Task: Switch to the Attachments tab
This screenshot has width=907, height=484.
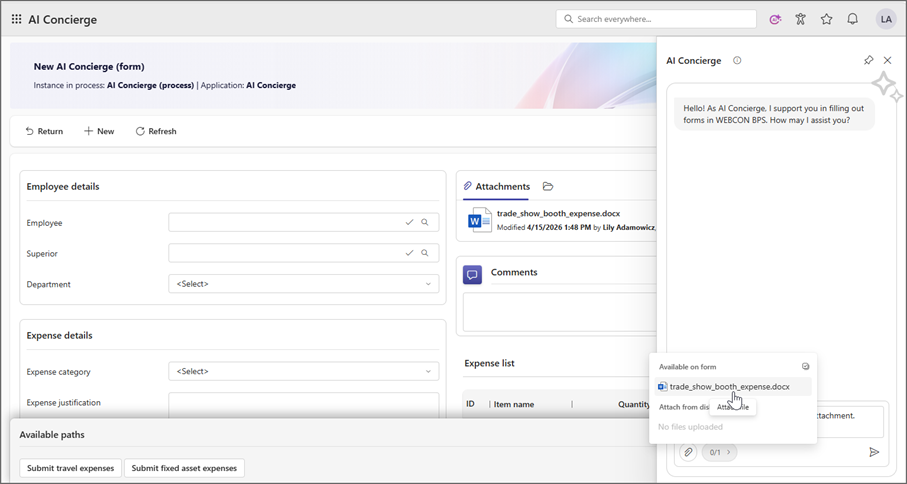Action: [x=497, y=186]
